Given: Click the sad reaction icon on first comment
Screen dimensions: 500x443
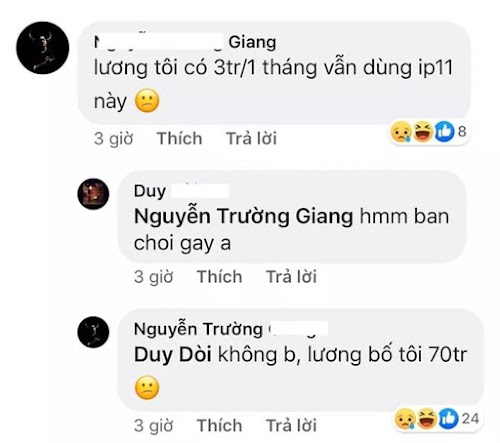Looking at the screenshot, I should coord(401,132).
